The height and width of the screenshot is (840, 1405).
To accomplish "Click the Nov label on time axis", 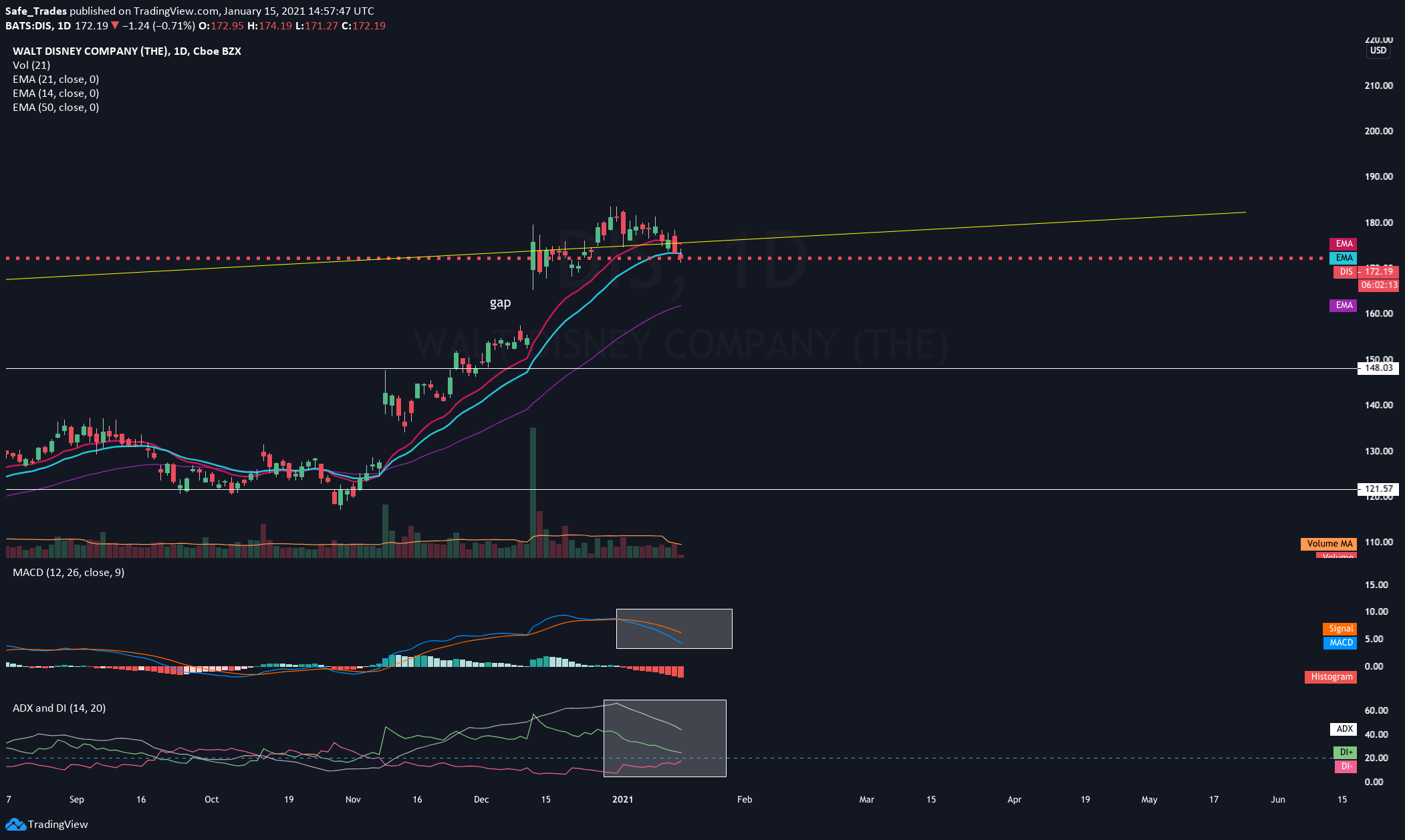I will tap(353, 799).
